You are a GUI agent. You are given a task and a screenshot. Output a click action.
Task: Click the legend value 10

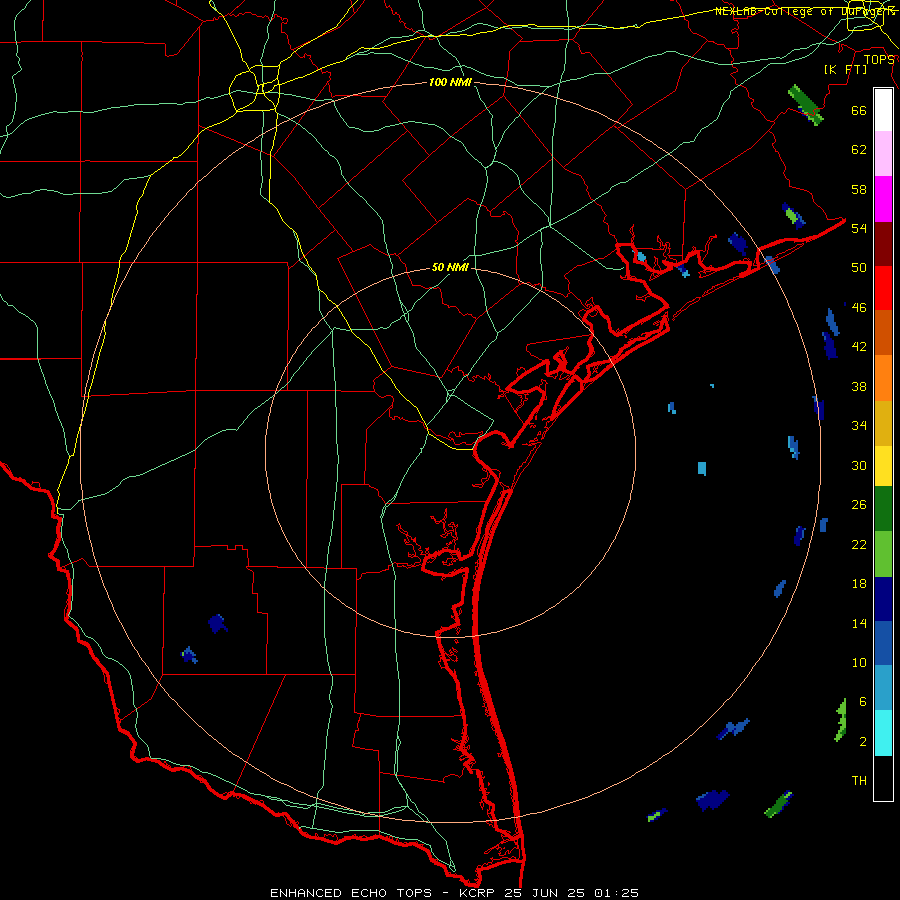pos(859,662)
